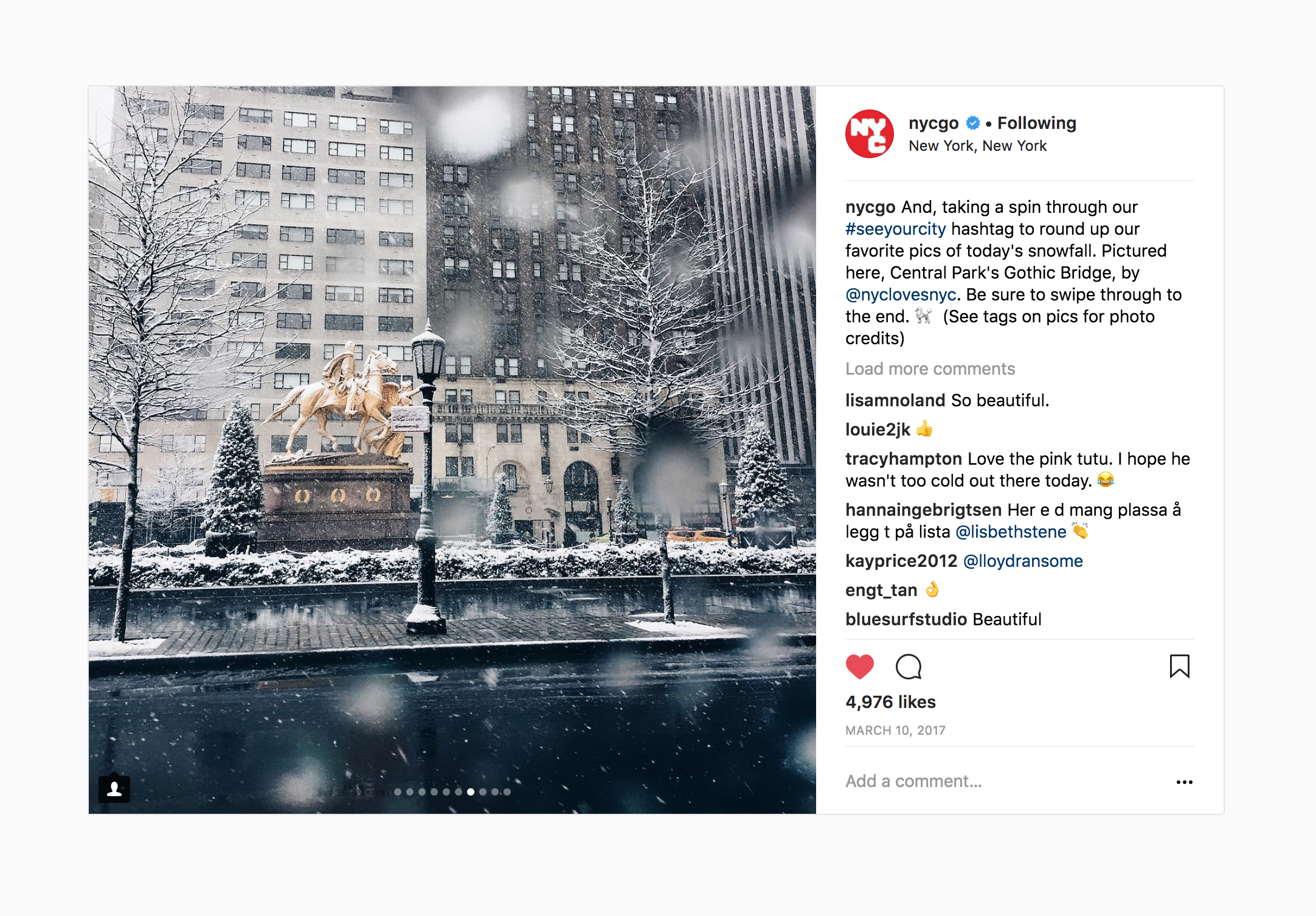Open the #seeyourcity hashtag link

click(x=895, y=229)
